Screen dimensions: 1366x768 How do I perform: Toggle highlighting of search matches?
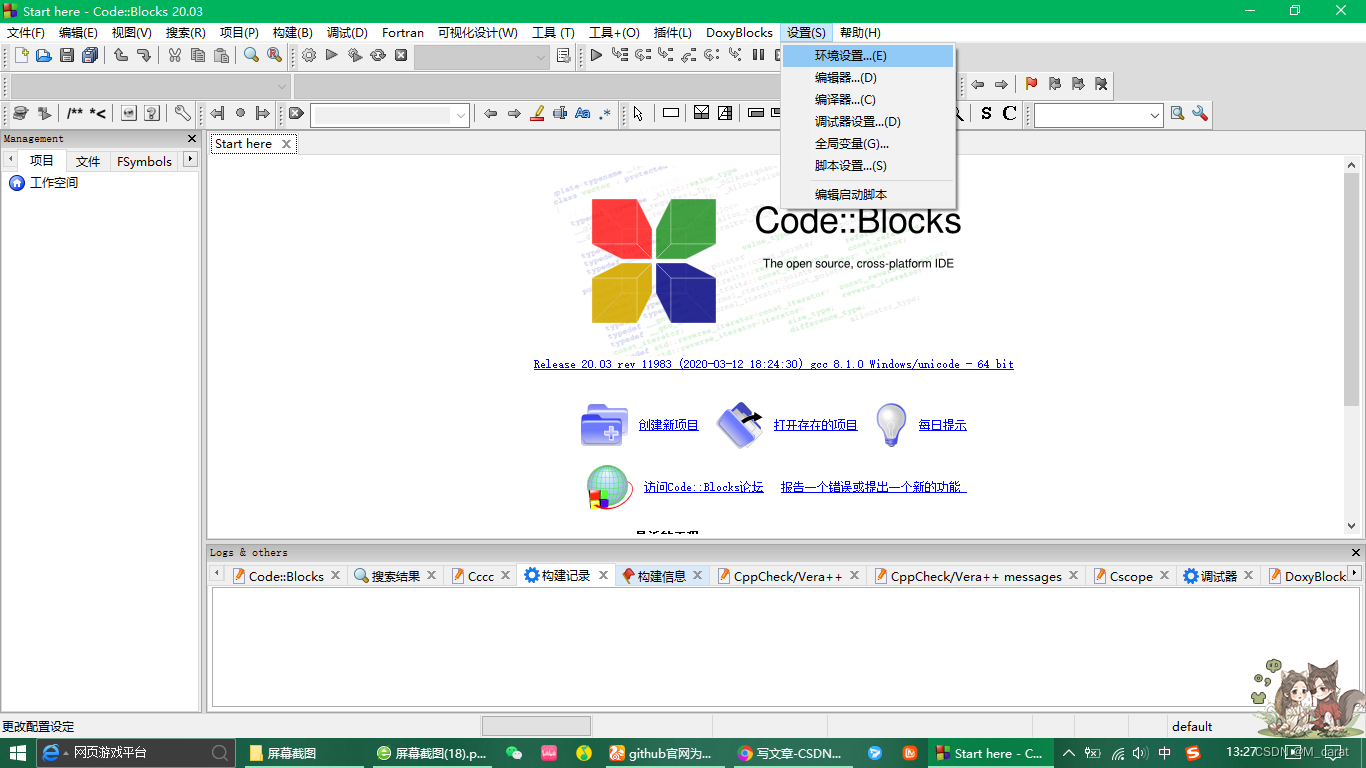536,113
